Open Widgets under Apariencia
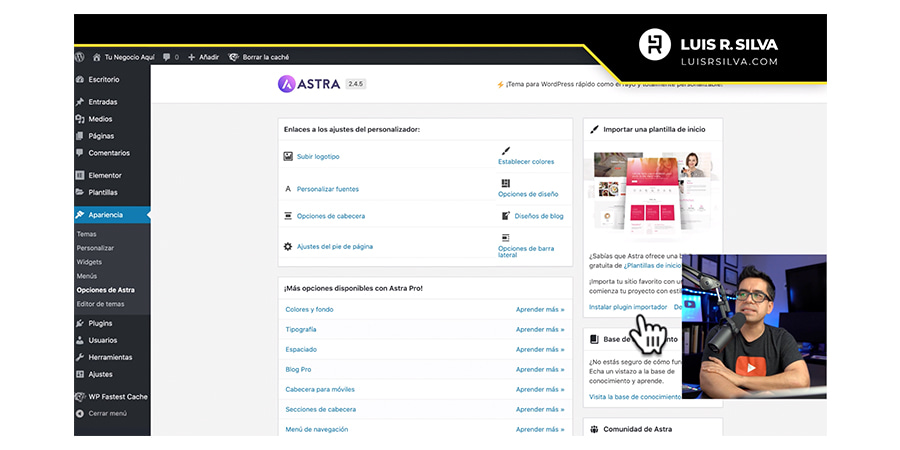 (89, 262)
